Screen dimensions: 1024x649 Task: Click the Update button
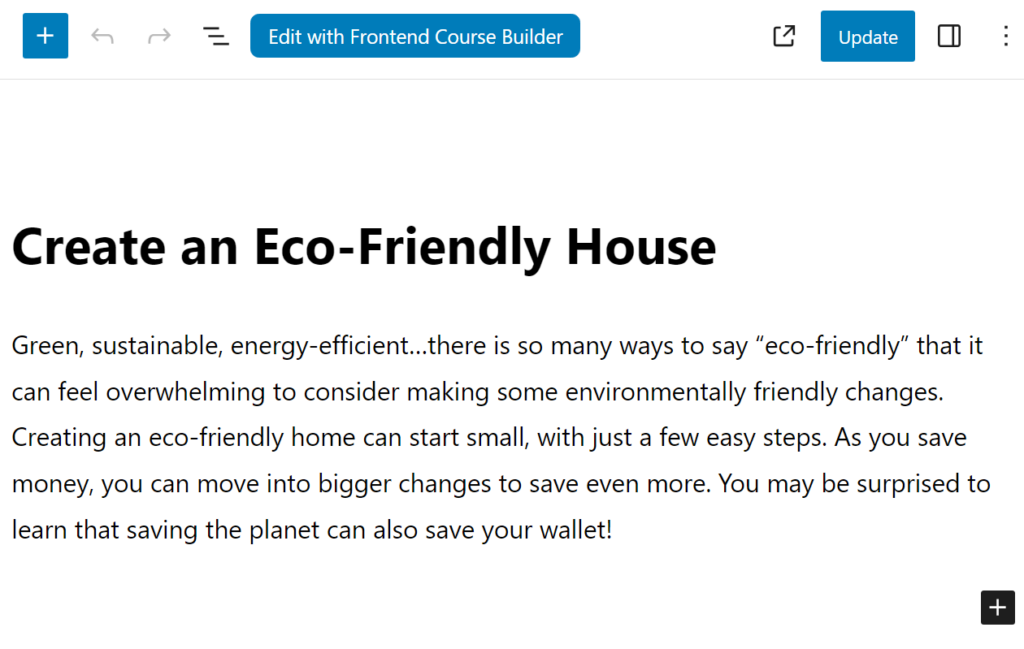[x=867, y=36]
